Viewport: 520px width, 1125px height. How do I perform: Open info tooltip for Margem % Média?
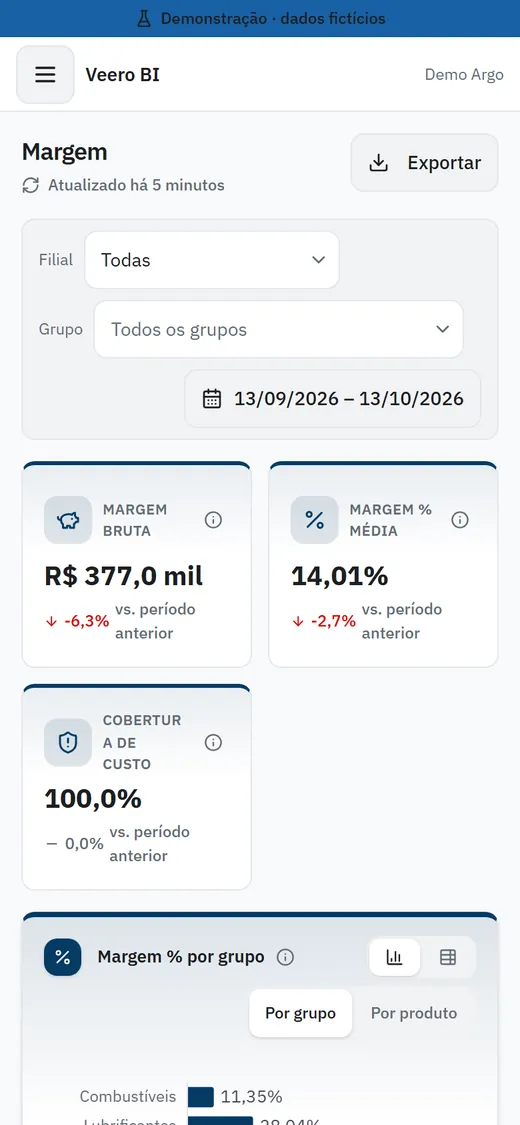pos(460,520)
